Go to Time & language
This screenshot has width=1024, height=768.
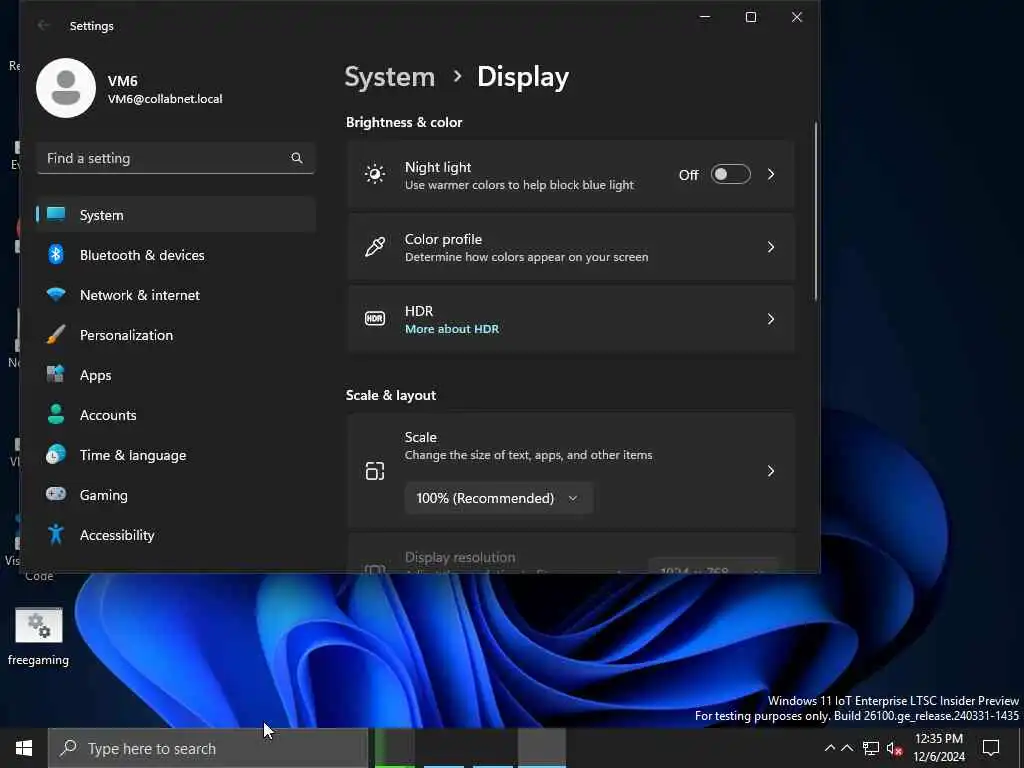pos(176,455)
